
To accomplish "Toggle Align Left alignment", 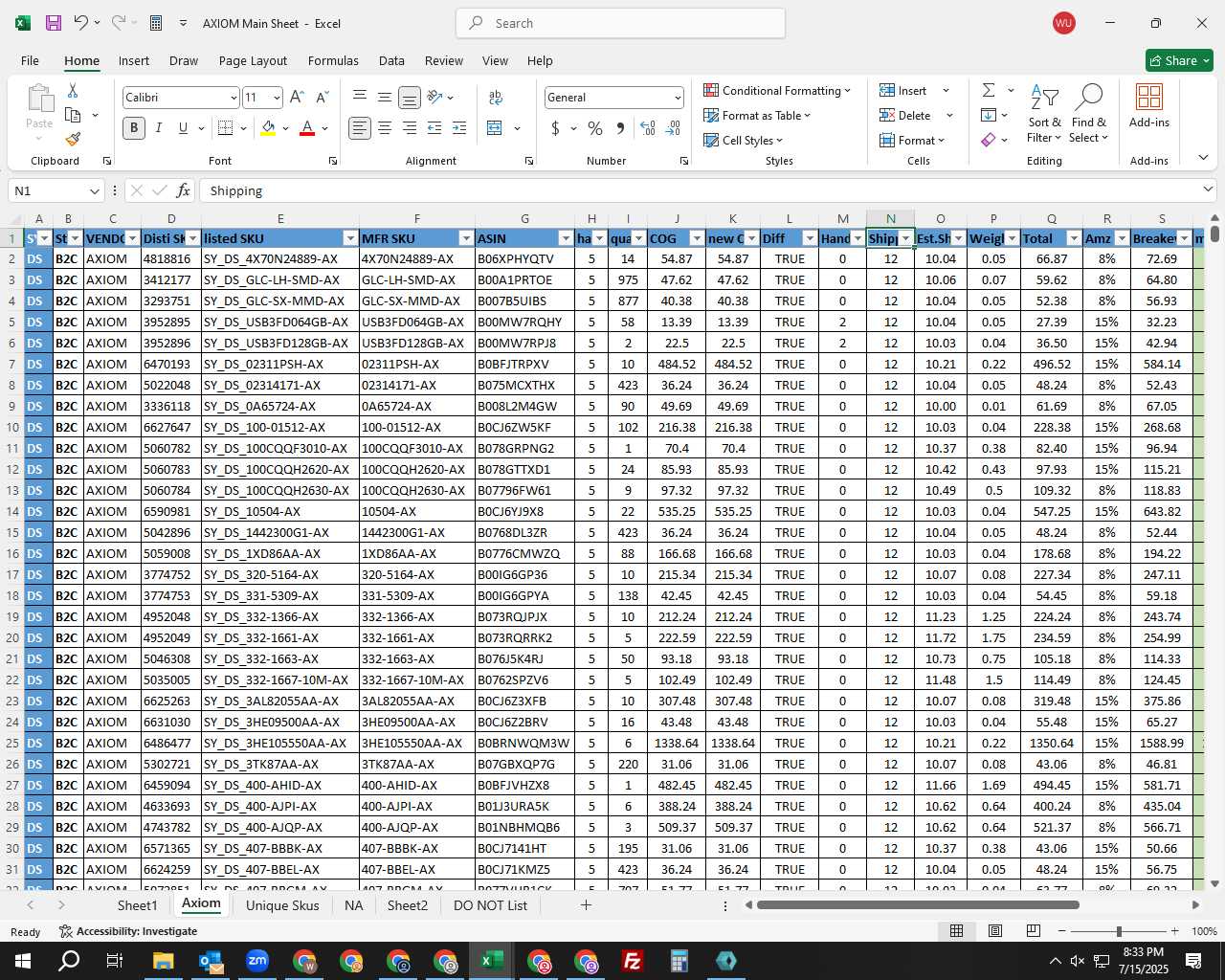I will (360, 128).
